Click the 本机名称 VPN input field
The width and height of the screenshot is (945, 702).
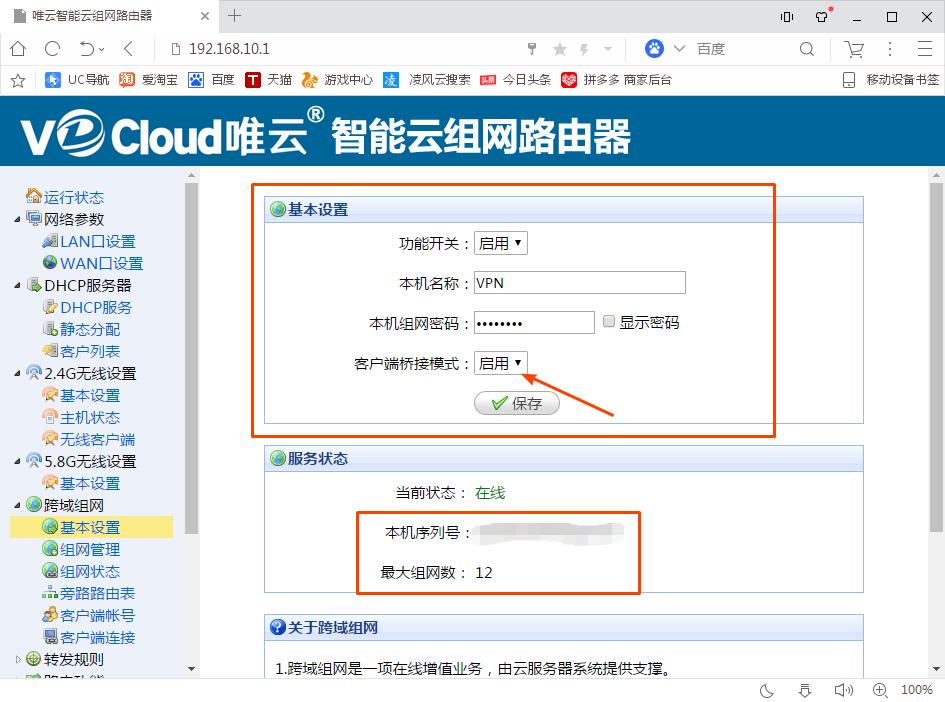[578, 281]
